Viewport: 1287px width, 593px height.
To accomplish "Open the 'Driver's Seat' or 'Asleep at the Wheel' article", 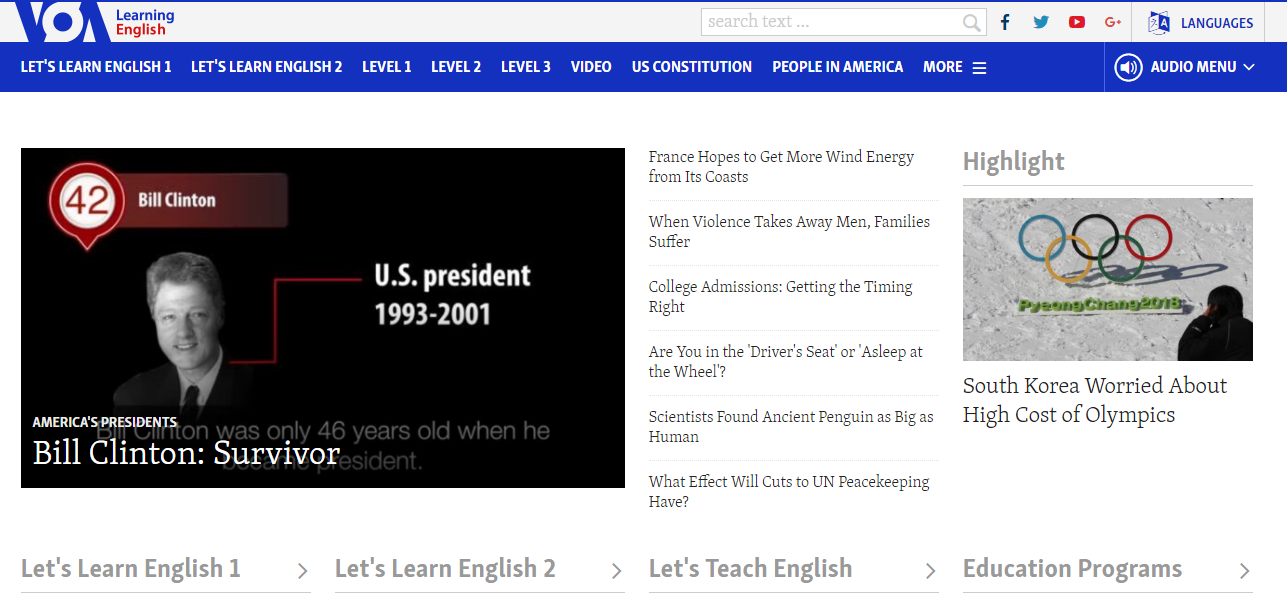I will 785,362.
